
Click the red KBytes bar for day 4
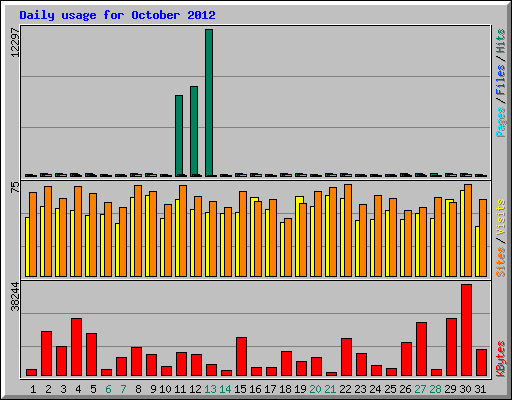tap(76, 347)
